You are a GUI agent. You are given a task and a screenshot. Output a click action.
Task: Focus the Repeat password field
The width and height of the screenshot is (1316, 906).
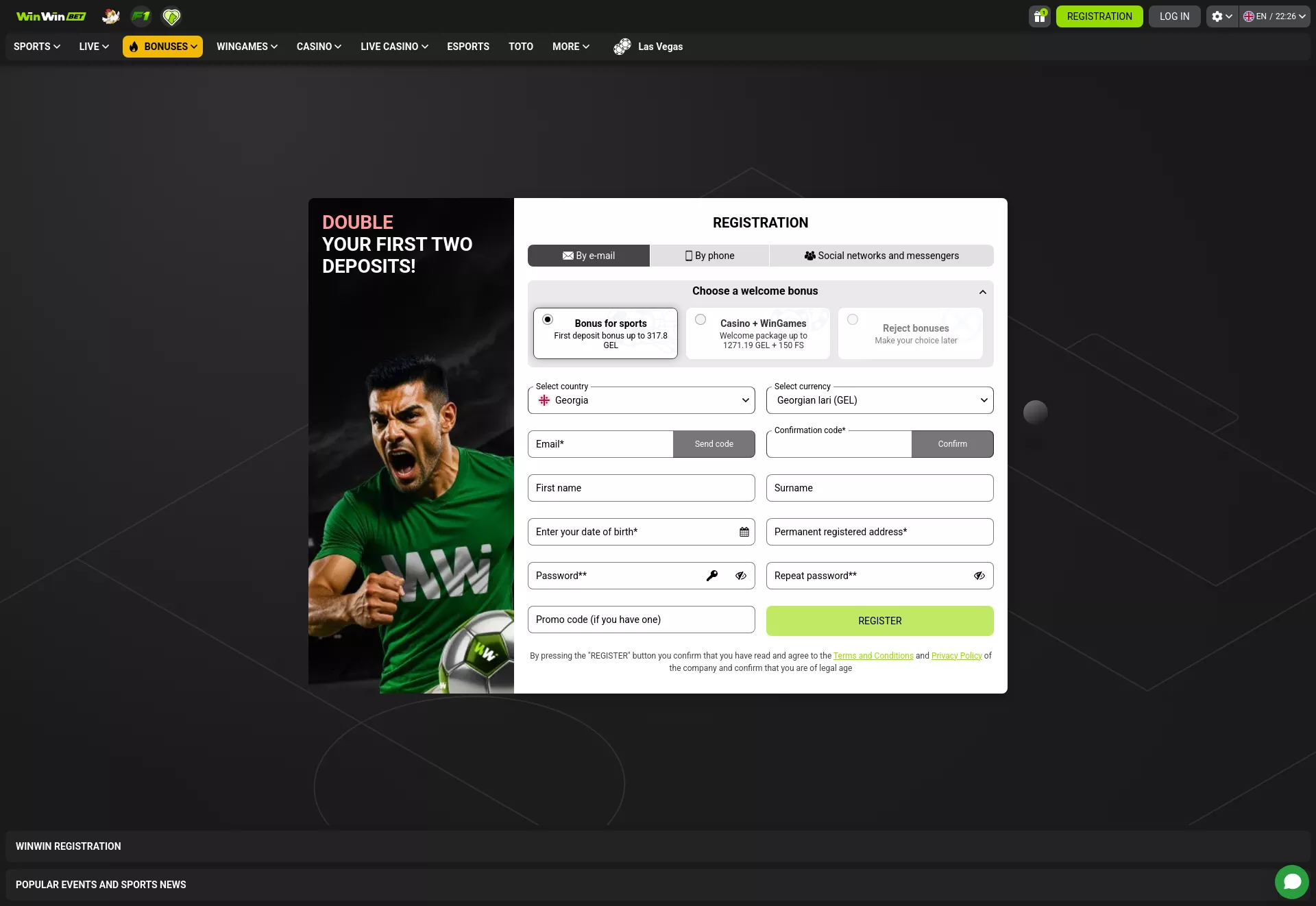tap(880, 576)
